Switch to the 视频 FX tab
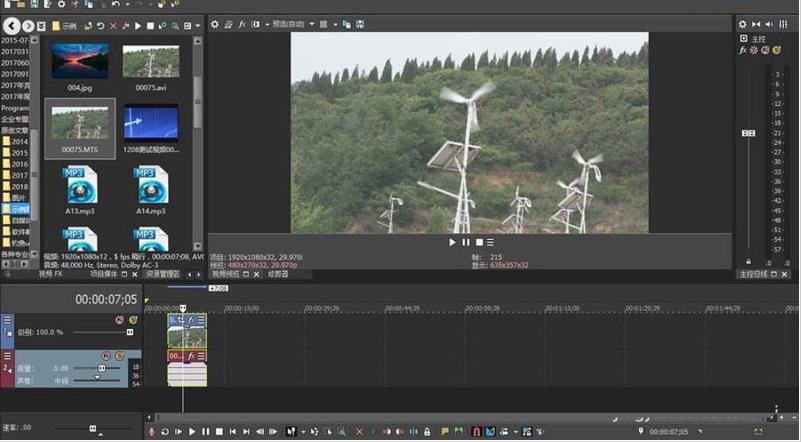801x442 pixels. pyautogui.click(x=50, y=274)
